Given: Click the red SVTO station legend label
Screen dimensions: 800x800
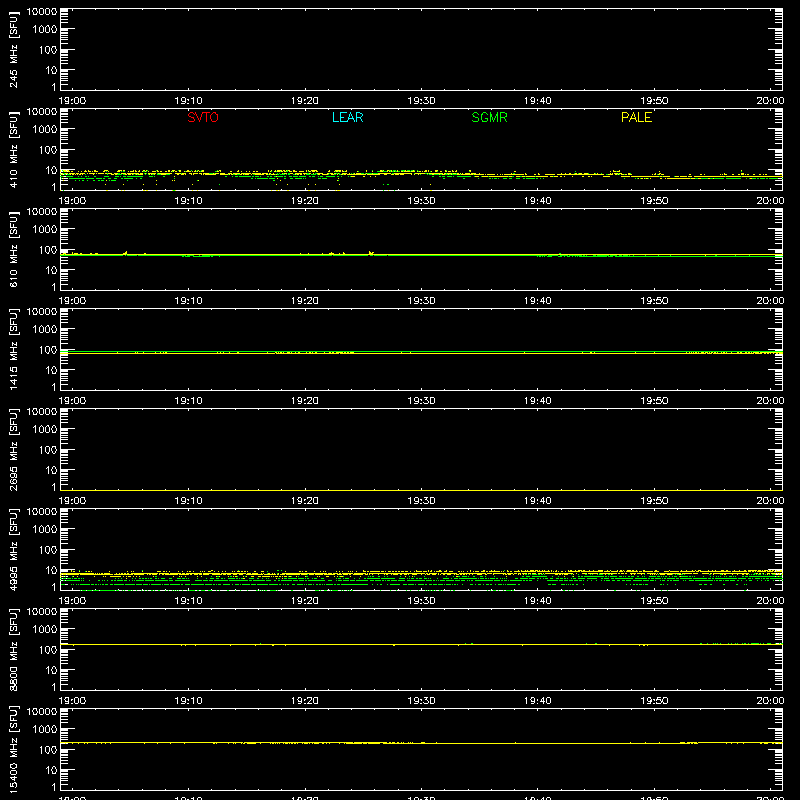Looking at the screenshot, I should 203,117.
